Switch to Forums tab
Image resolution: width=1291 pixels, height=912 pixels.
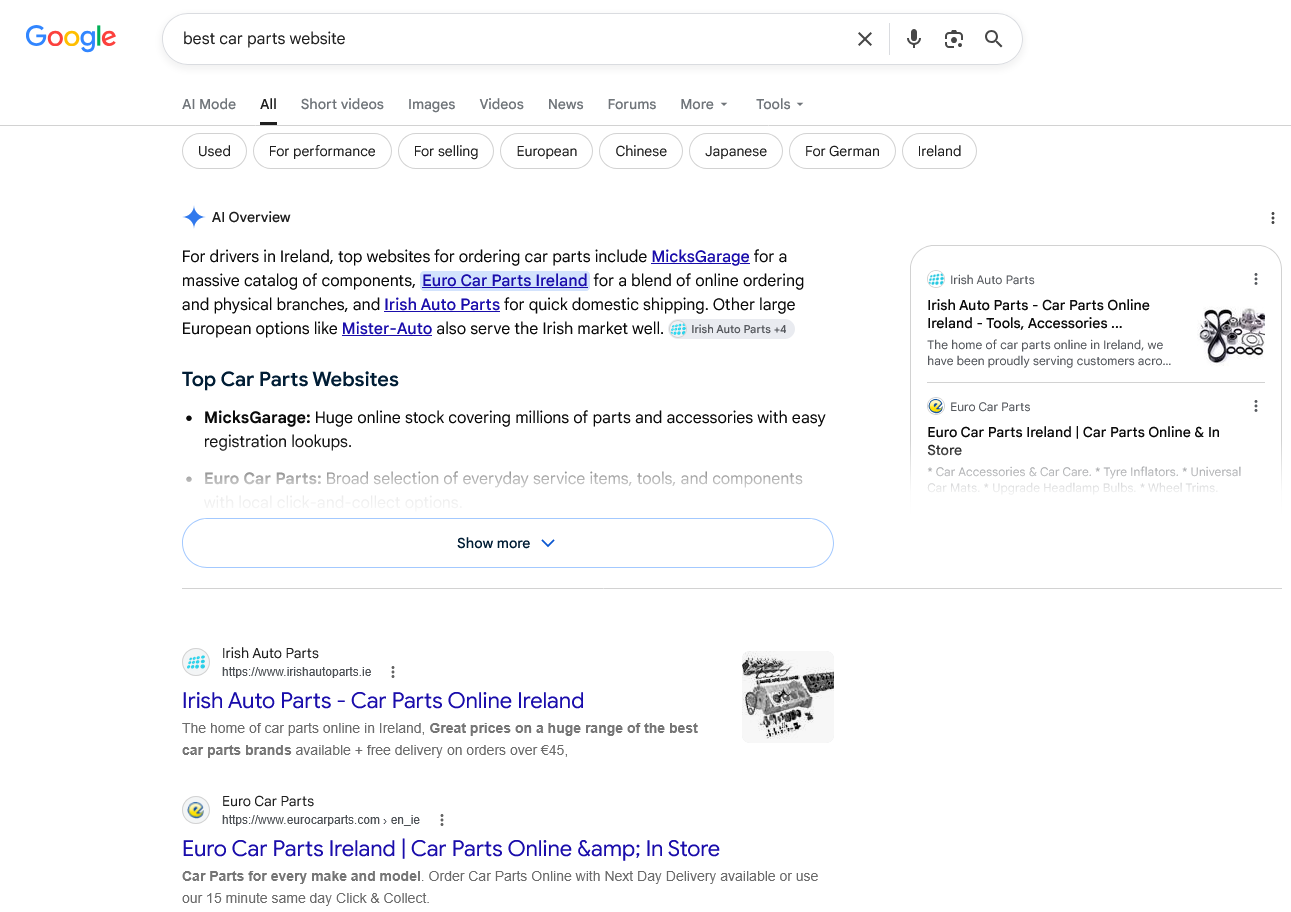(x=632, y=104)
